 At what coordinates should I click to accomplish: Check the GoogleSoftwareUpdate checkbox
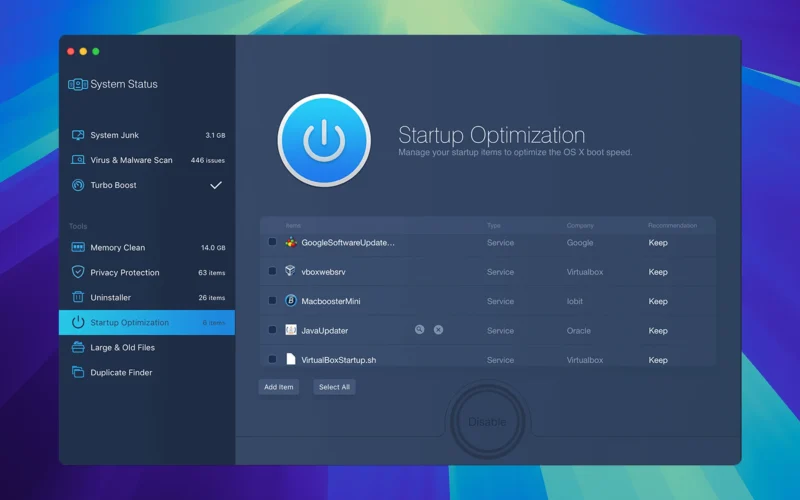pyautogui.click(x=272, y=242)
